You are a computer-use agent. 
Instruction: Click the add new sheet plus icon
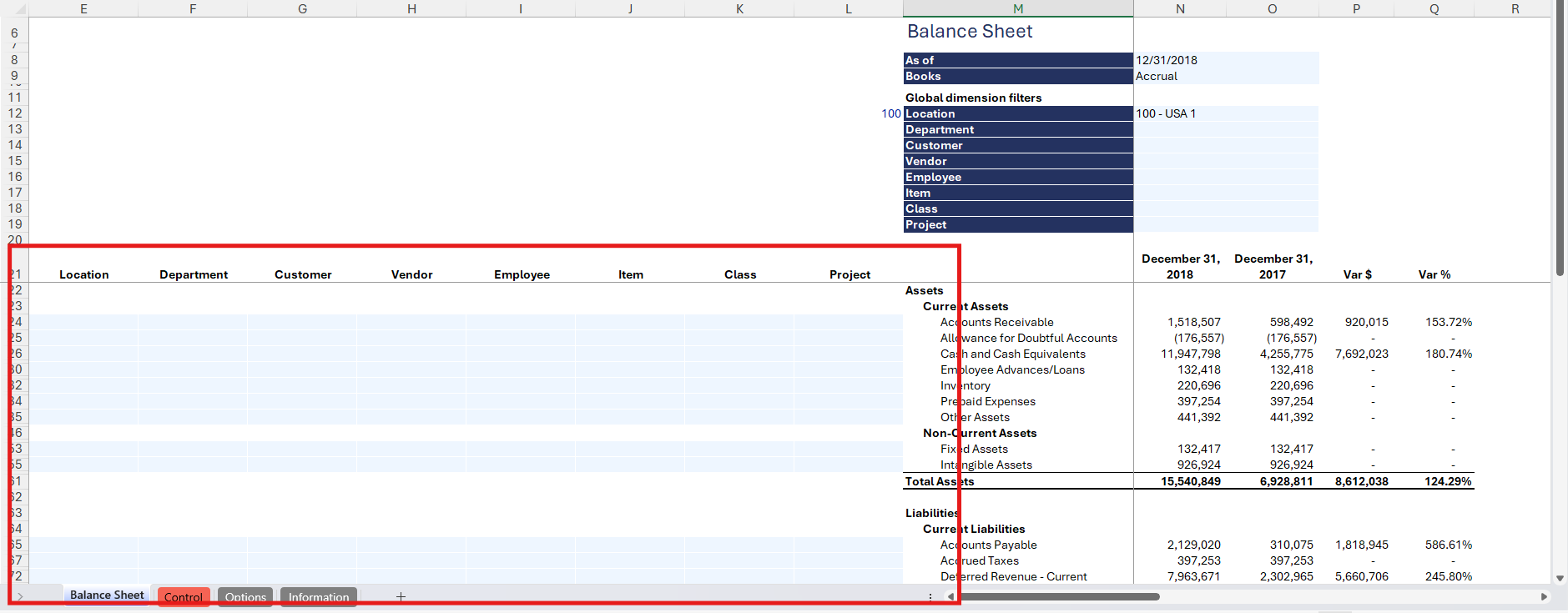coord(401,596)
